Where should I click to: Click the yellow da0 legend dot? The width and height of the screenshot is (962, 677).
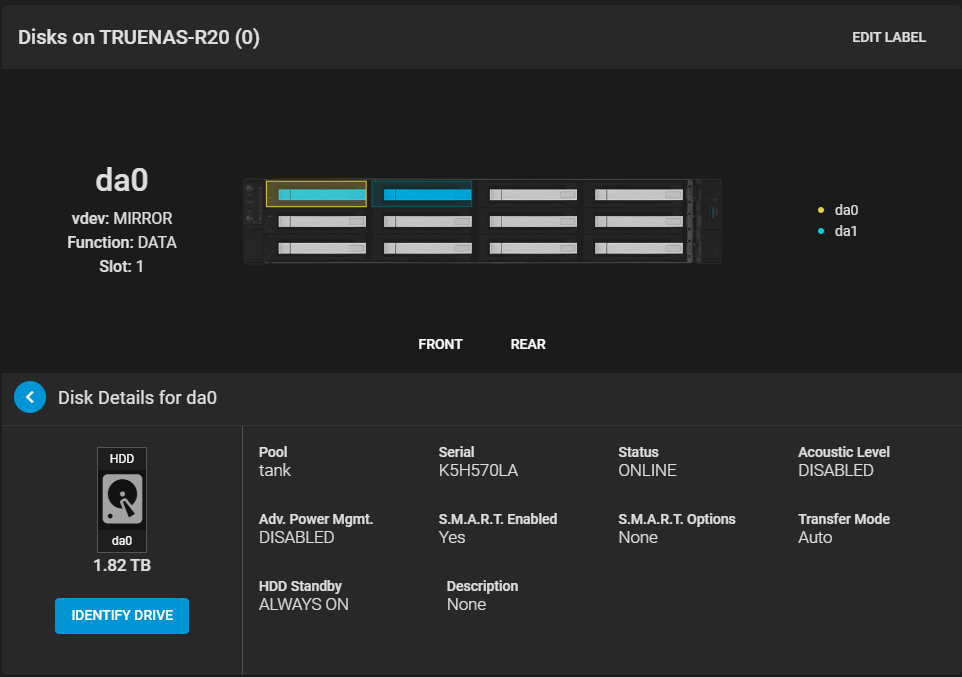pyautogui.click(x=821, y=210)
